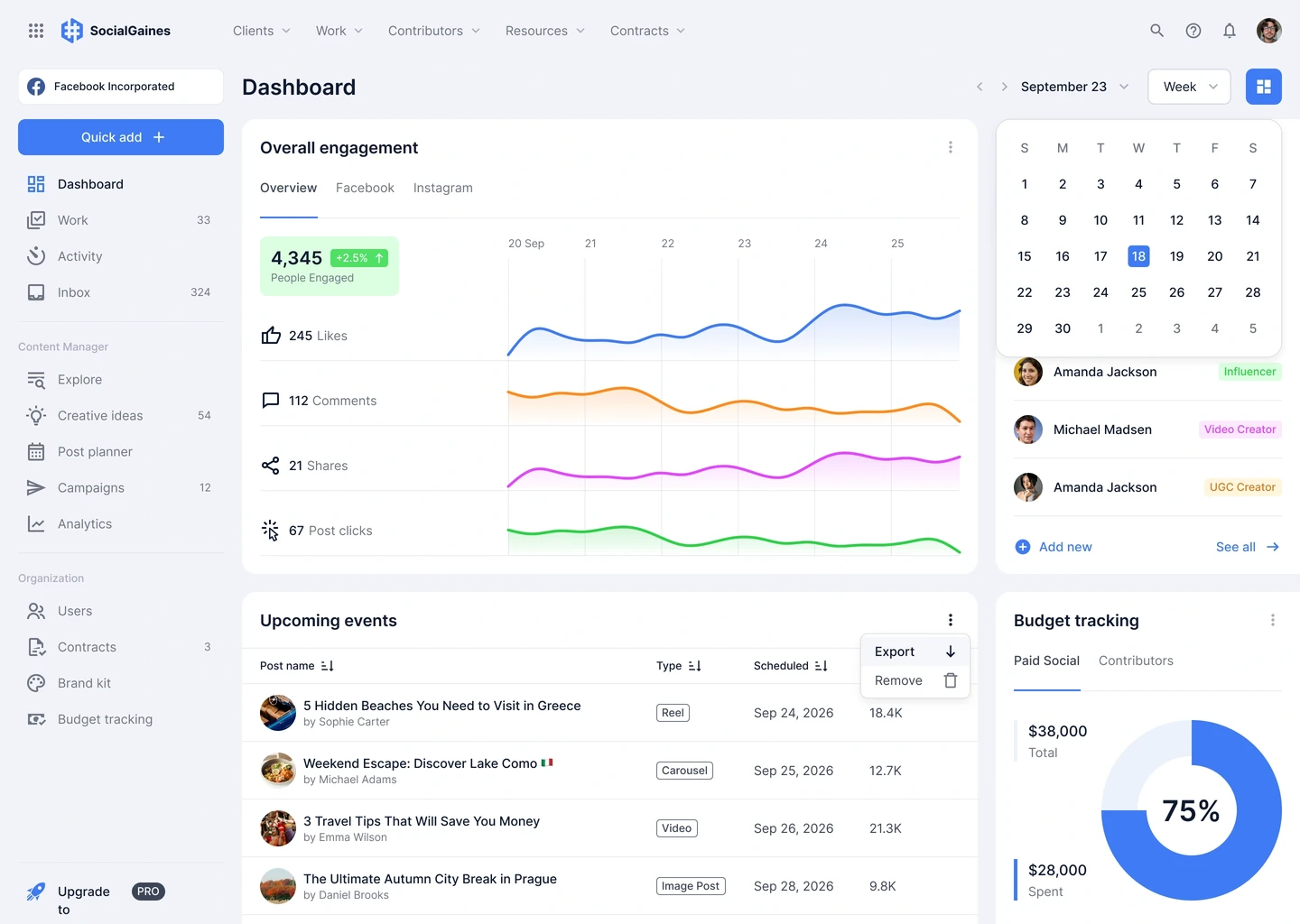Screen dimensions: 1300x924
Task: Click the Quick add button
Action: 121,137
